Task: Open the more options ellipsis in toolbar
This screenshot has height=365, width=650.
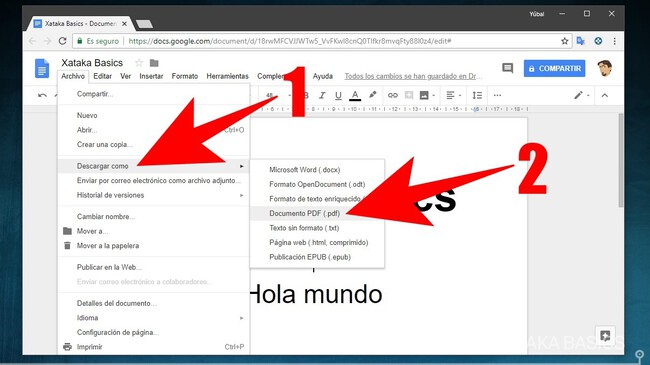Action: [497, 95]
